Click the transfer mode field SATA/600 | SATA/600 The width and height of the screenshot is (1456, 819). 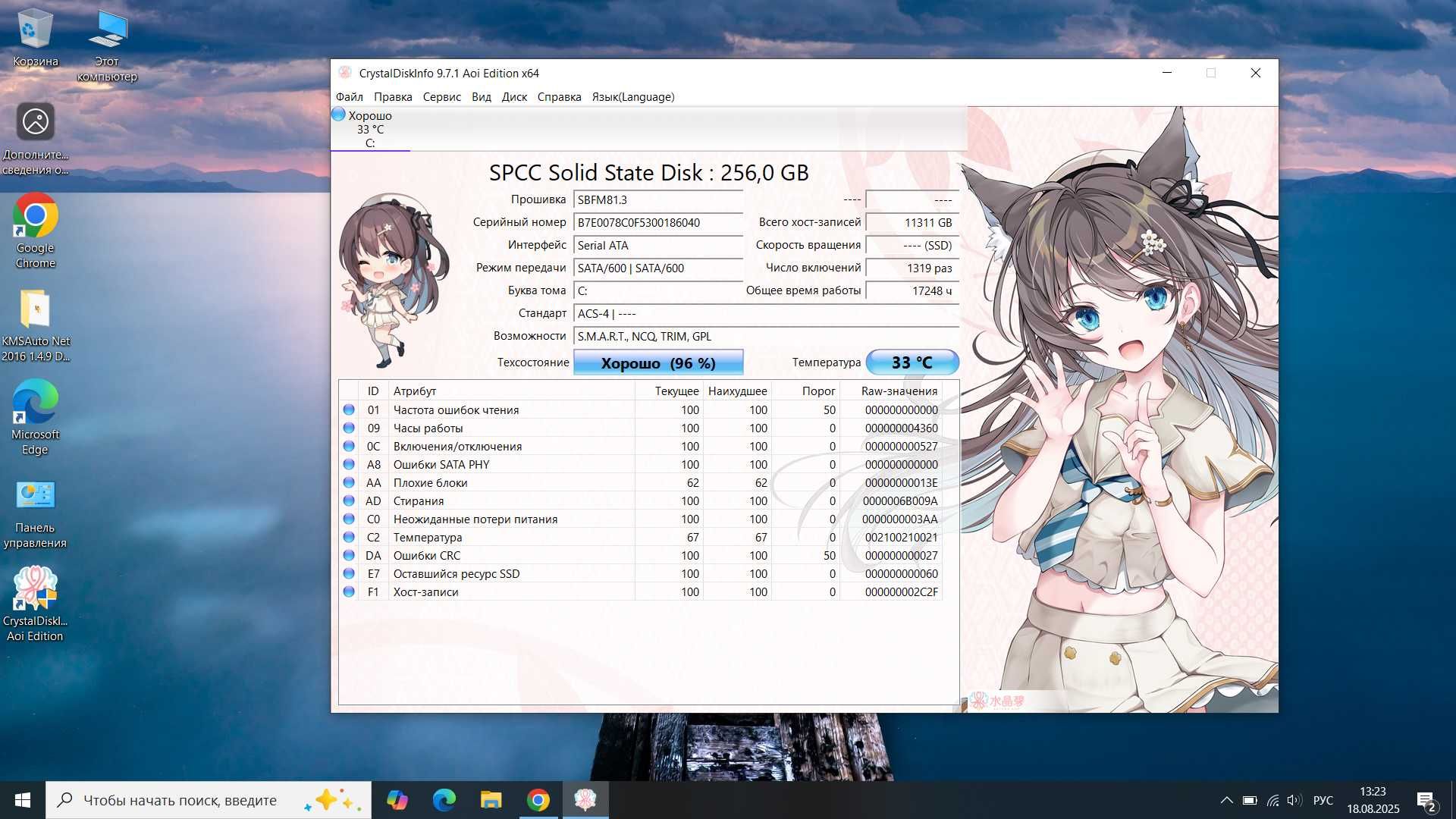658,268
